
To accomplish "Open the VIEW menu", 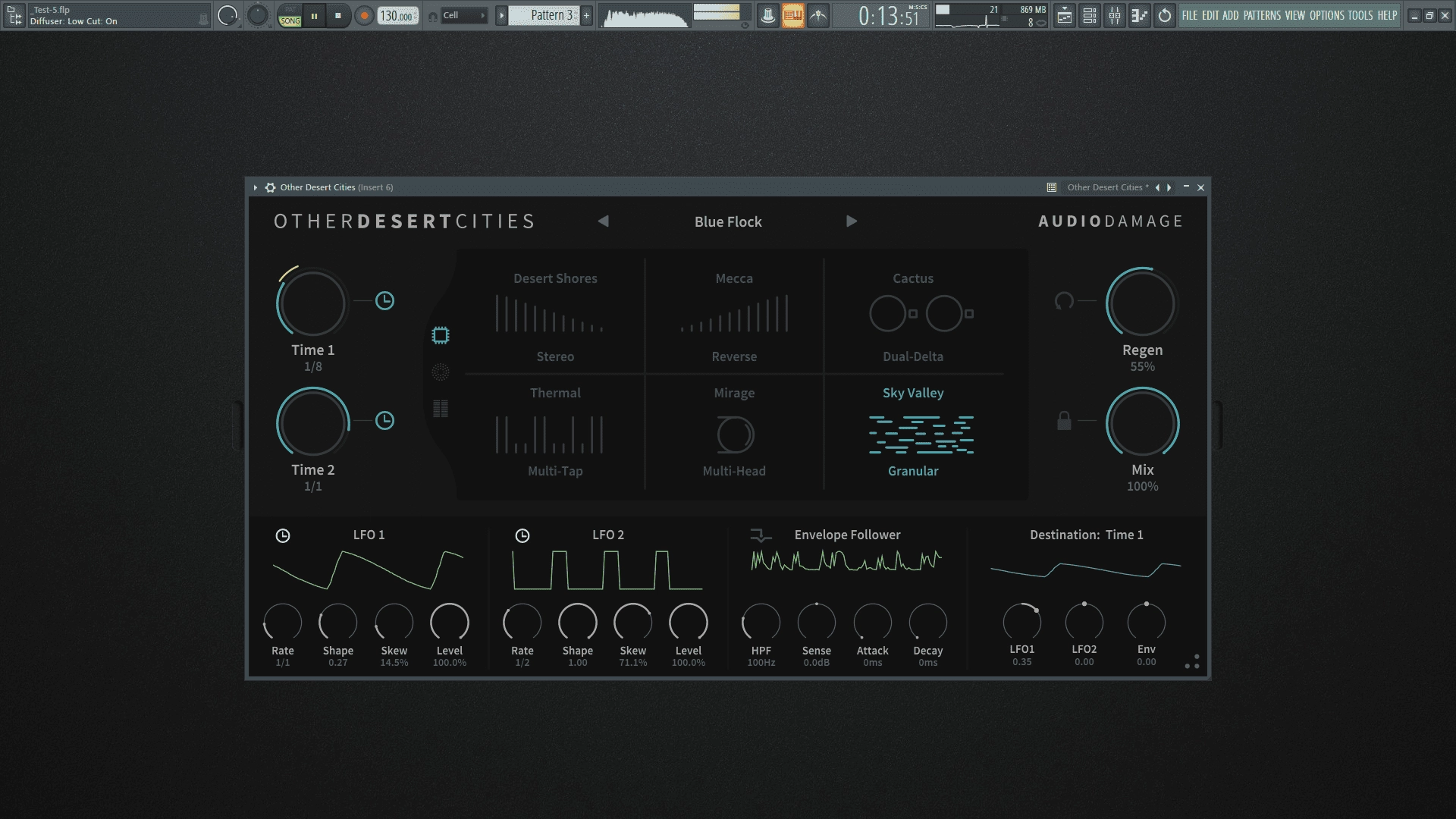I will [x=1295, y=15].
